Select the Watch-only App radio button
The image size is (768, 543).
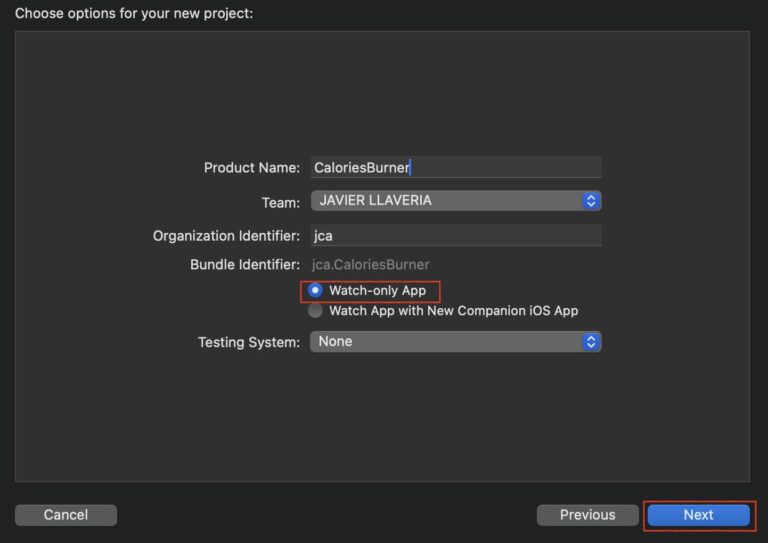point(315,290)
